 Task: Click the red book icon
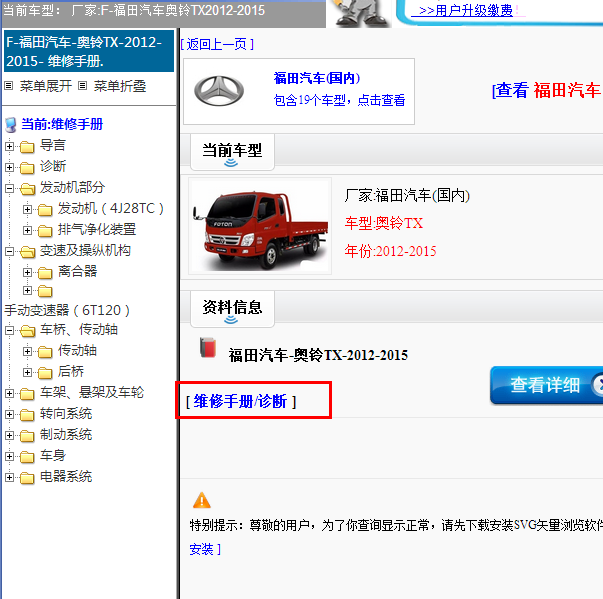[208, 347]
